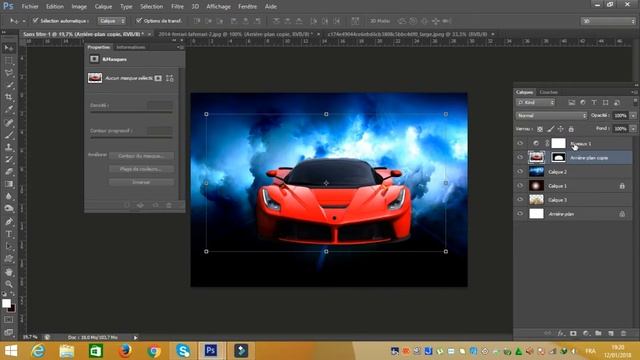Select the Eraser tool
The width and height of the screenshot is (640, 360).
[x=9, y=172]
